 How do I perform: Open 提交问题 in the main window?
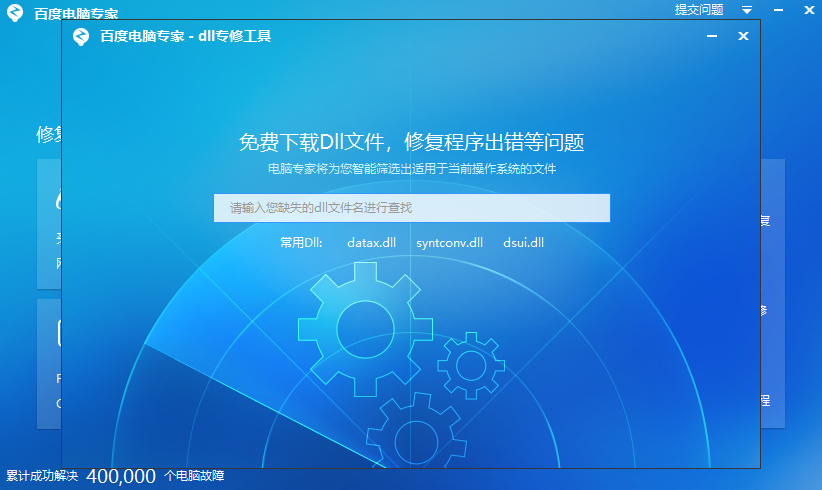click(x=699, y=9)
